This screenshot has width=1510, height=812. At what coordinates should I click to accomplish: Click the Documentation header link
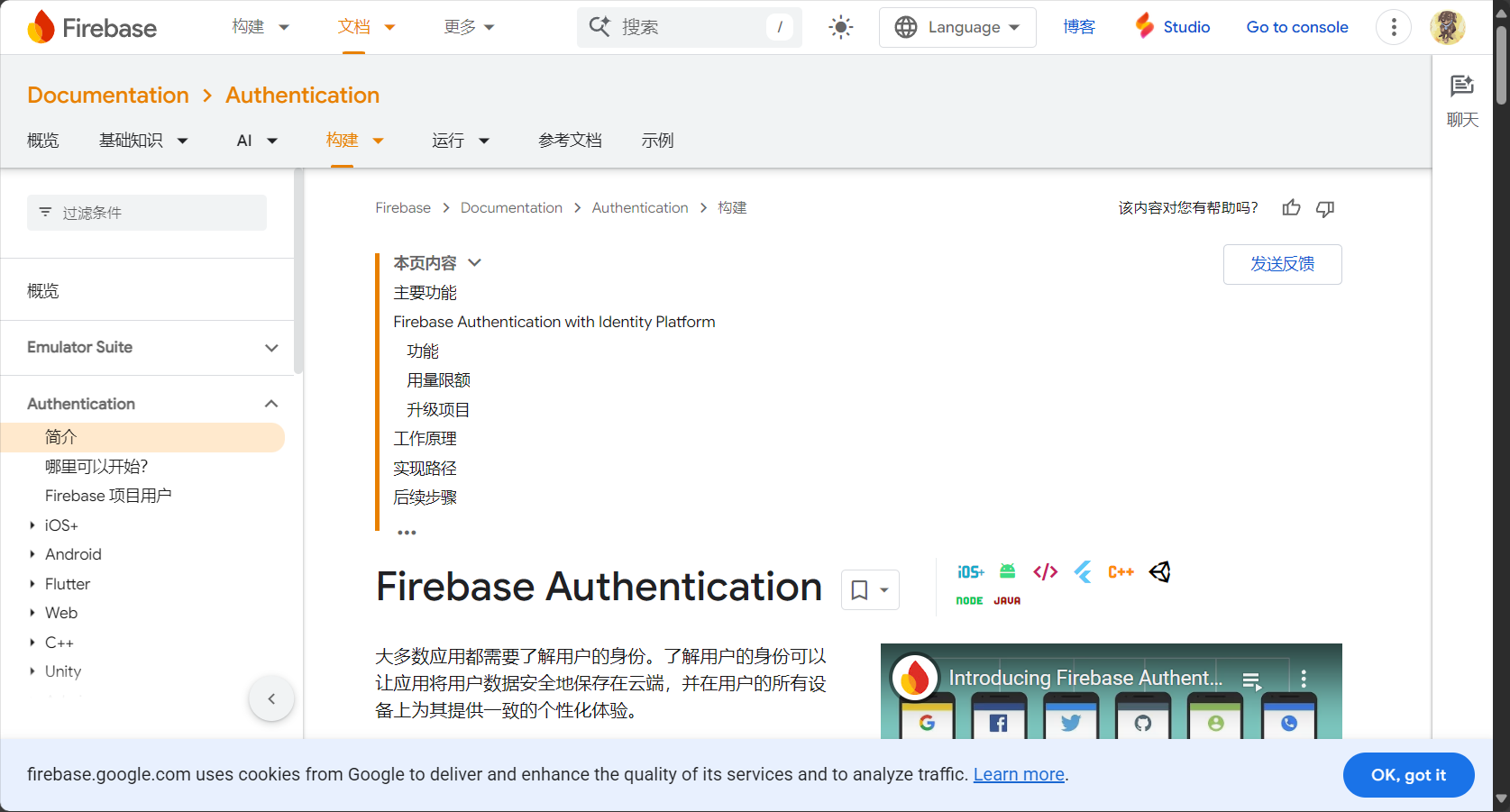(108, 95)
